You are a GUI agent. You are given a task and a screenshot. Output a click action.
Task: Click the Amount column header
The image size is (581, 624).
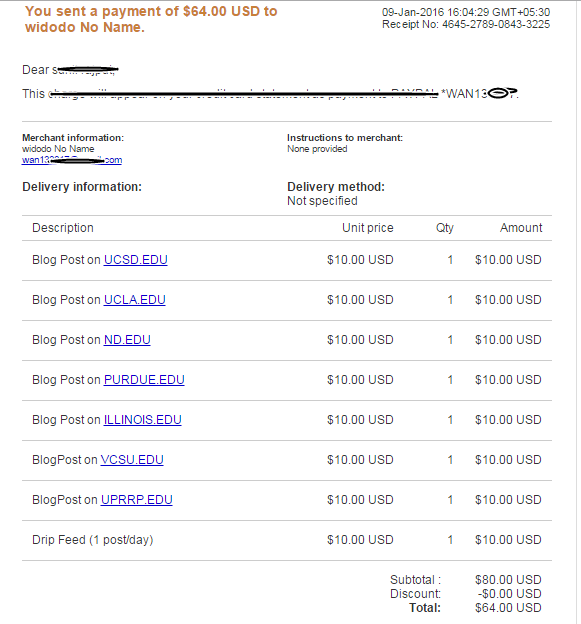click(521, 228)
